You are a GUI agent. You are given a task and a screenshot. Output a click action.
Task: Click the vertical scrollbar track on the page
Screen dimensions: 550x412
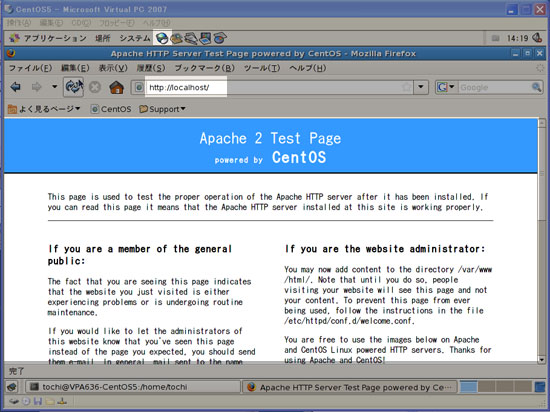[x=542, y=288]
